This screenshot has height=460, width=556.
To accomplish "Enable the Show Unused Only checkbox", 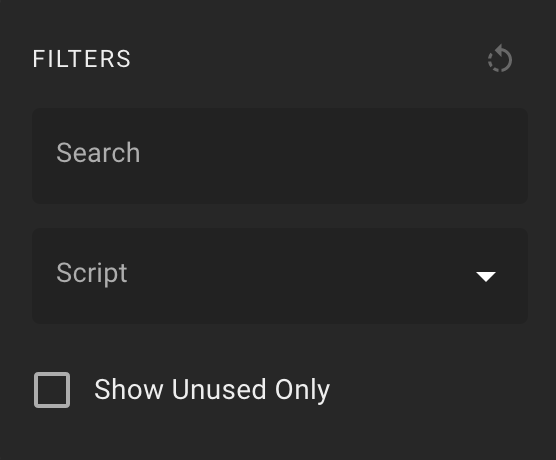I will coord(52,390).
